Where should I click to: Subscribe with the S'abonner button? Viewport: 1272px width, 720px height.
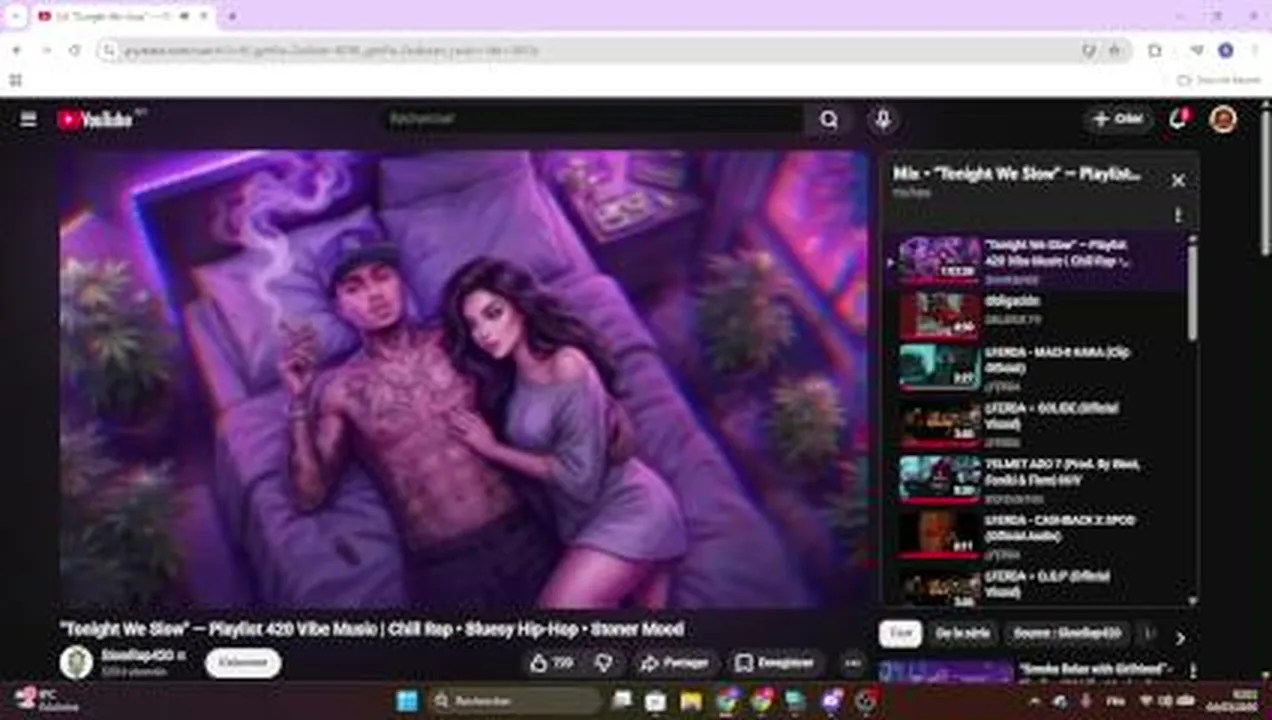(x=243, y=662)
